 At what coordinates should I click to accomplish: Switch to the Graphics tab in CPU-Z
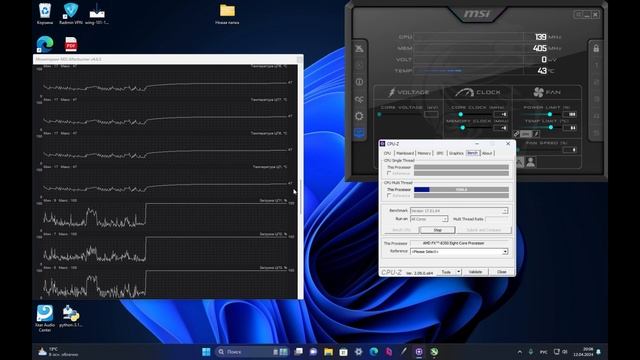click(456, 153)
